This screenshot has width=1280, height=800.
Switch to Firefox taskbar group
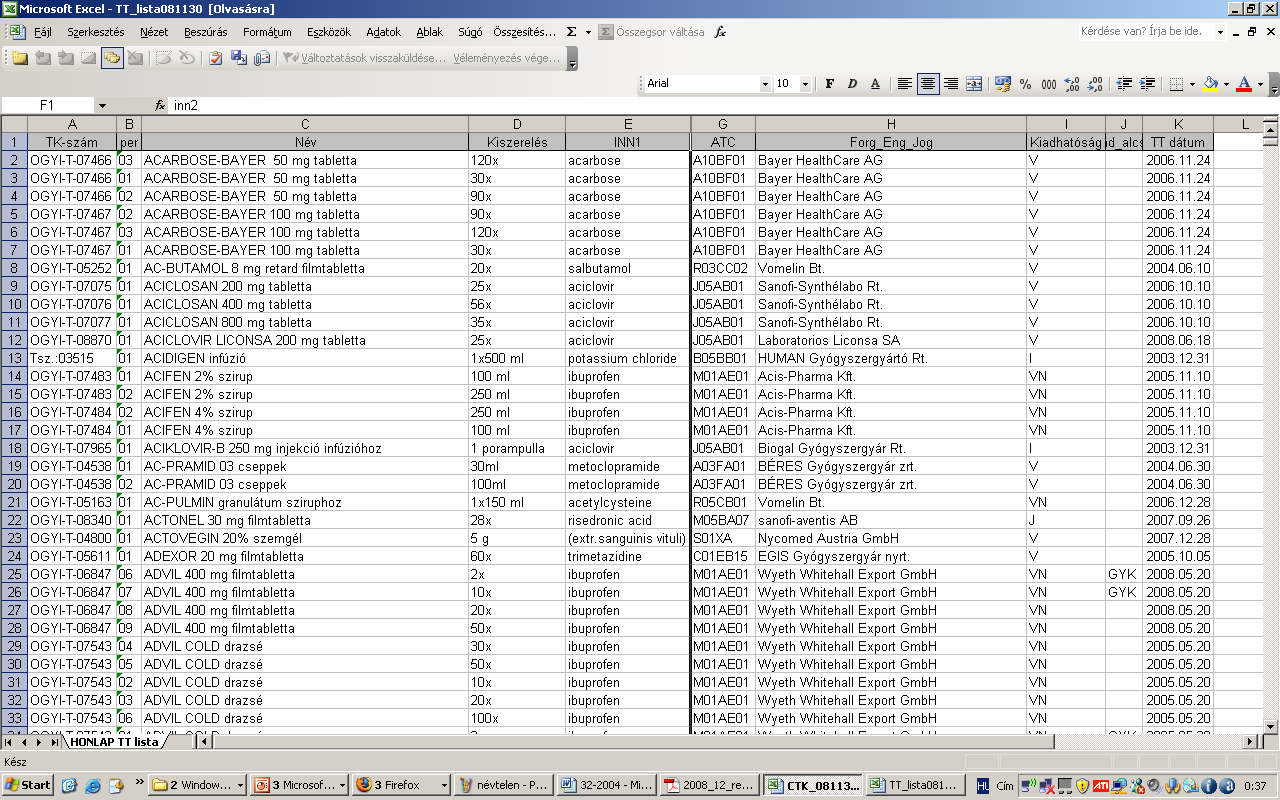point(400,785)
